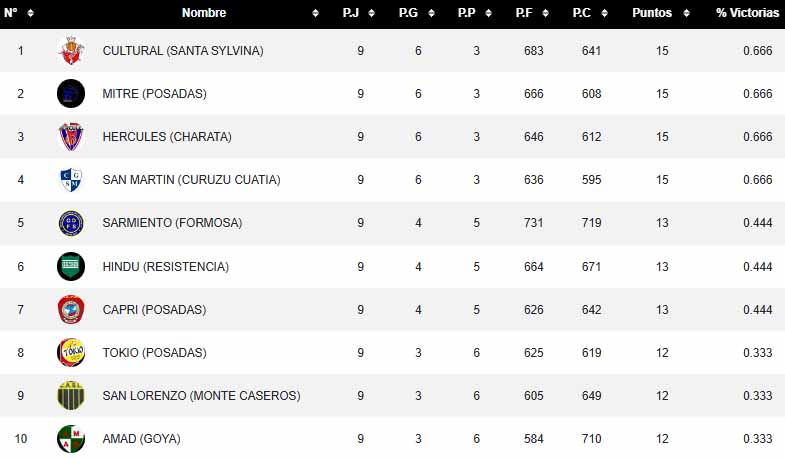Viewport: 785px width, 459px height.
Task: Click the Mitre (Posadas) team logo
Action: coord(71,93)
